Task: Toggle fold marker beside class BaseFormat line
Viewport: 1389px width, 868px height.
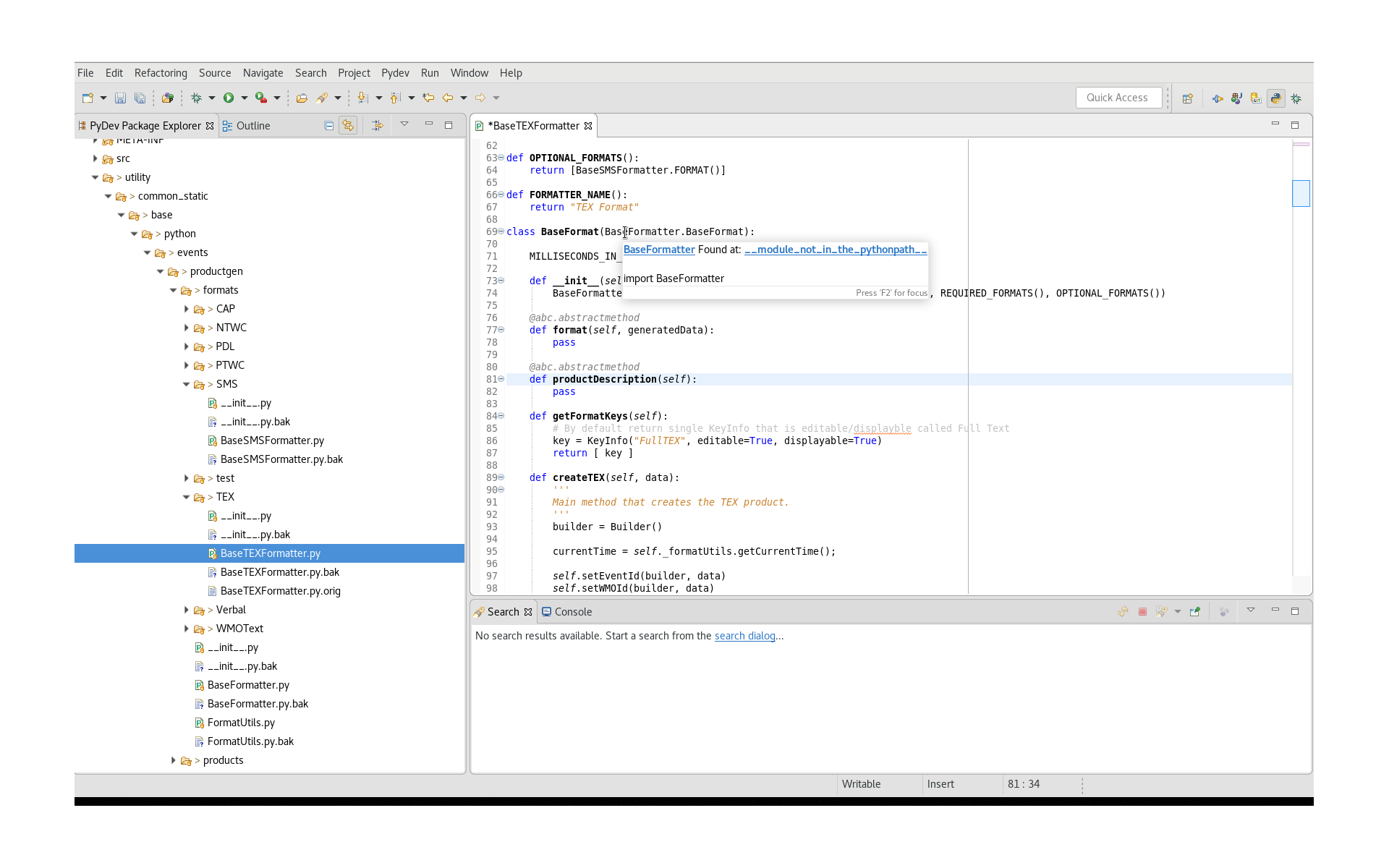Action: point(501,231)
